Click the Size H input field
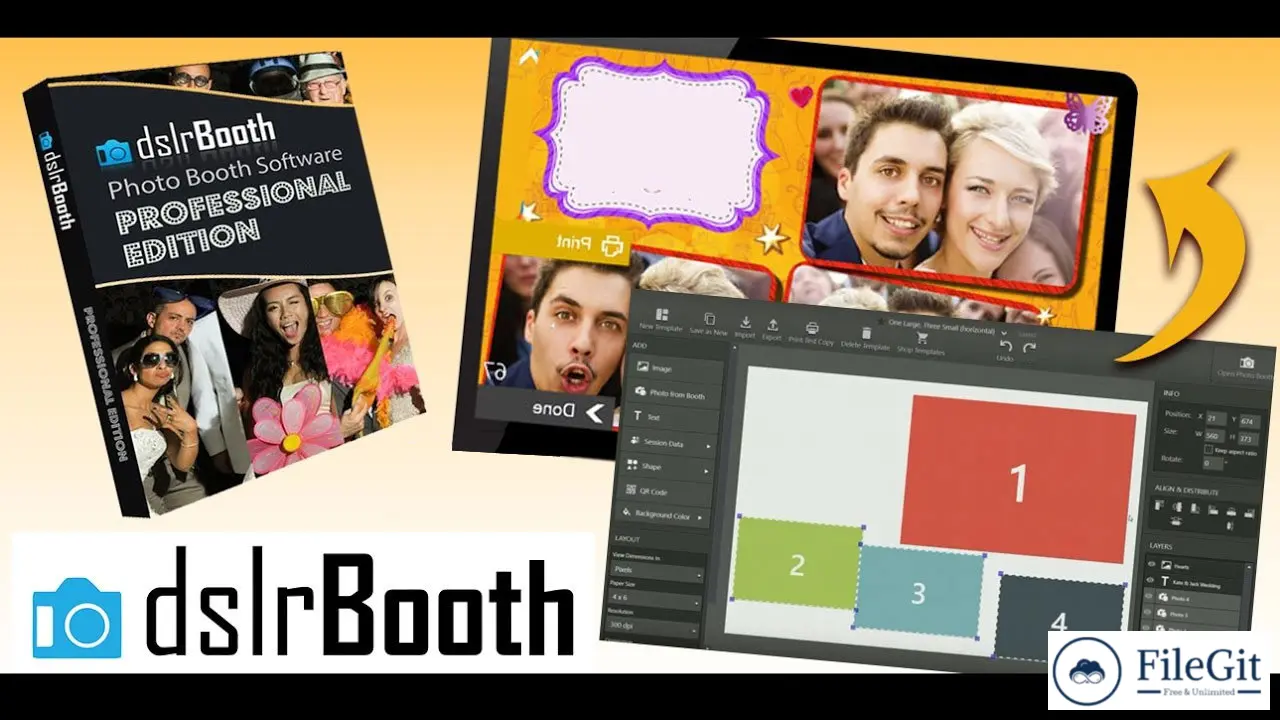 click(1249, 438)
